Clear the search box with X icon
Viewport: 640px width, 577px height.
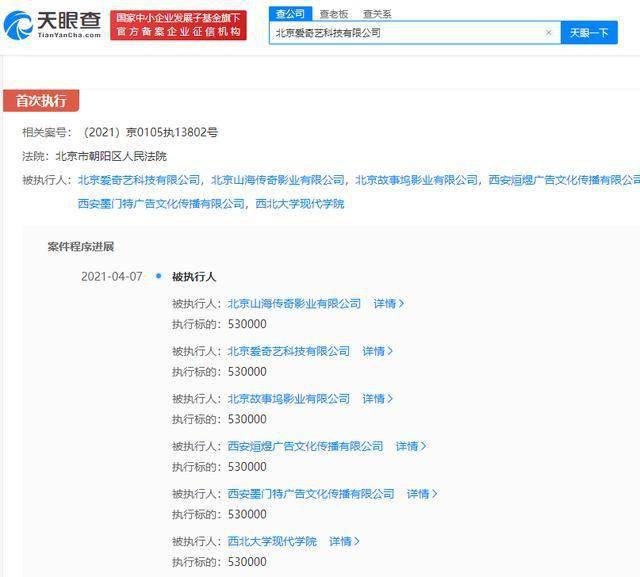(549, 33)
